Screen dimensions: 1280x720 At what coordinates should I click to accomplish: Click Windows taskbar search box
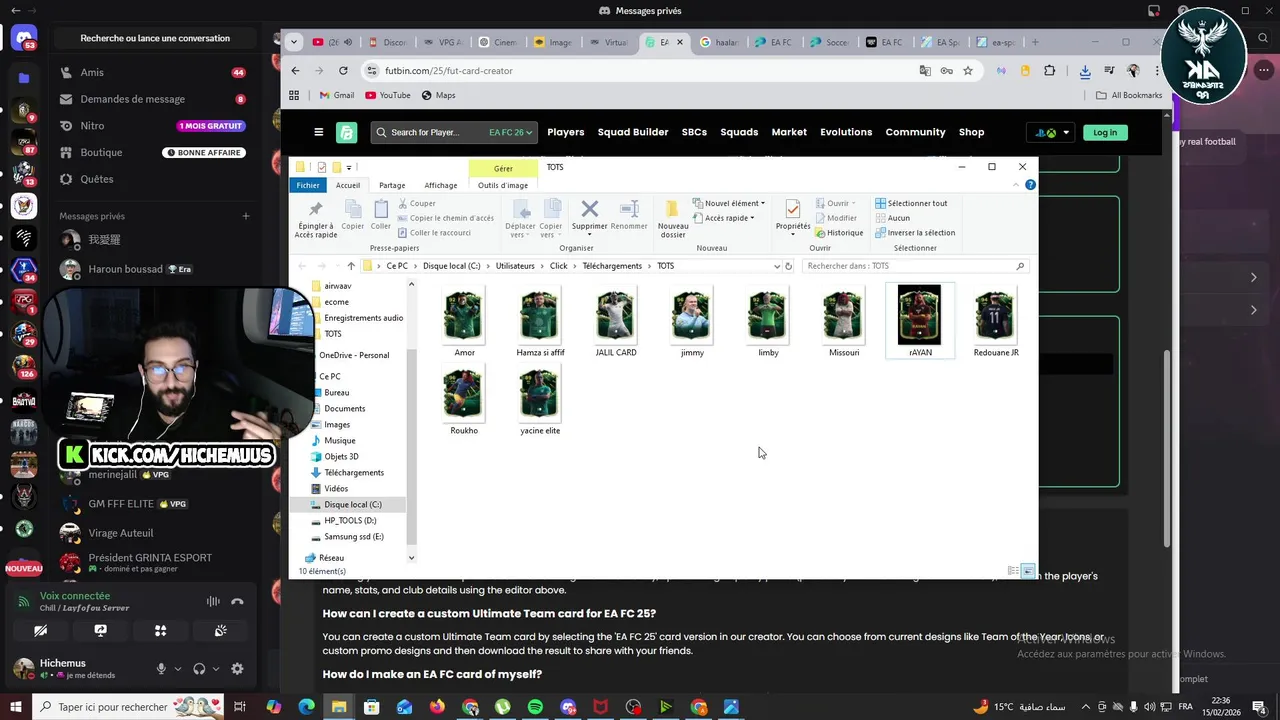130,707
